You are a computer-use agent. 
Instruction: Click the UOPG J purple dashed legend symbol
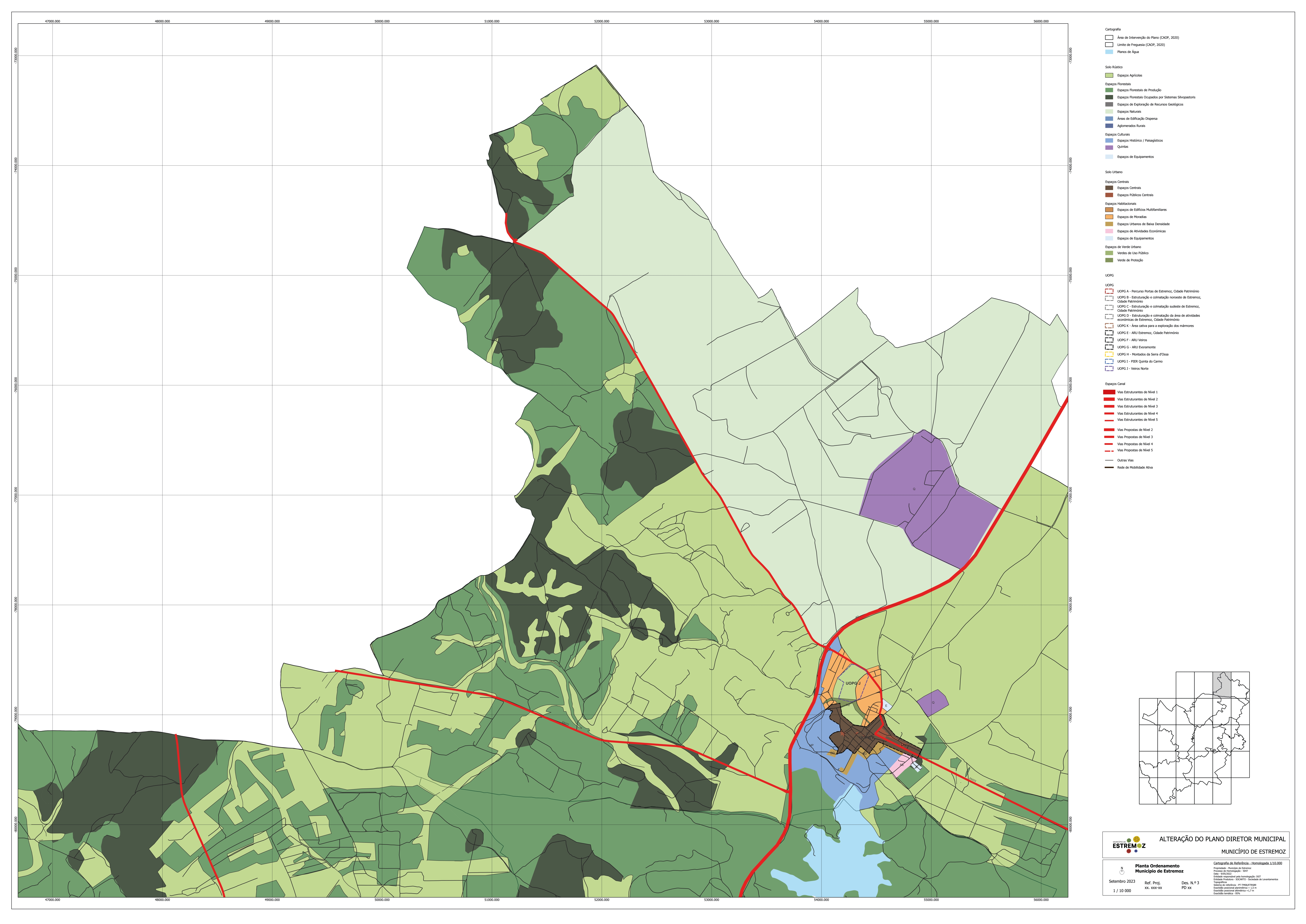(1109, 369)
